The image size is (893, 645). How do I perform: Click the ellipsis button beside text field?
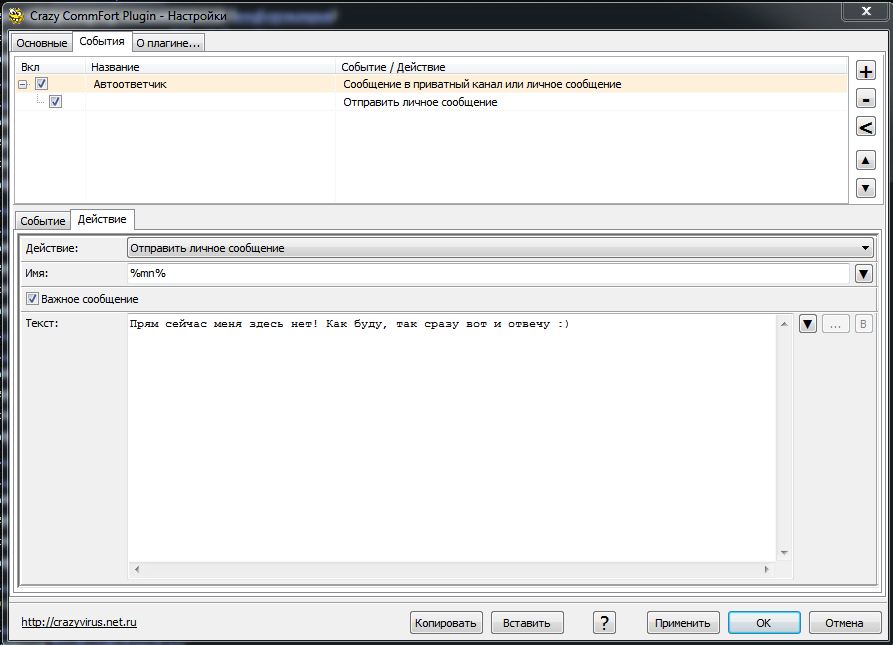(x=836, y=324)
